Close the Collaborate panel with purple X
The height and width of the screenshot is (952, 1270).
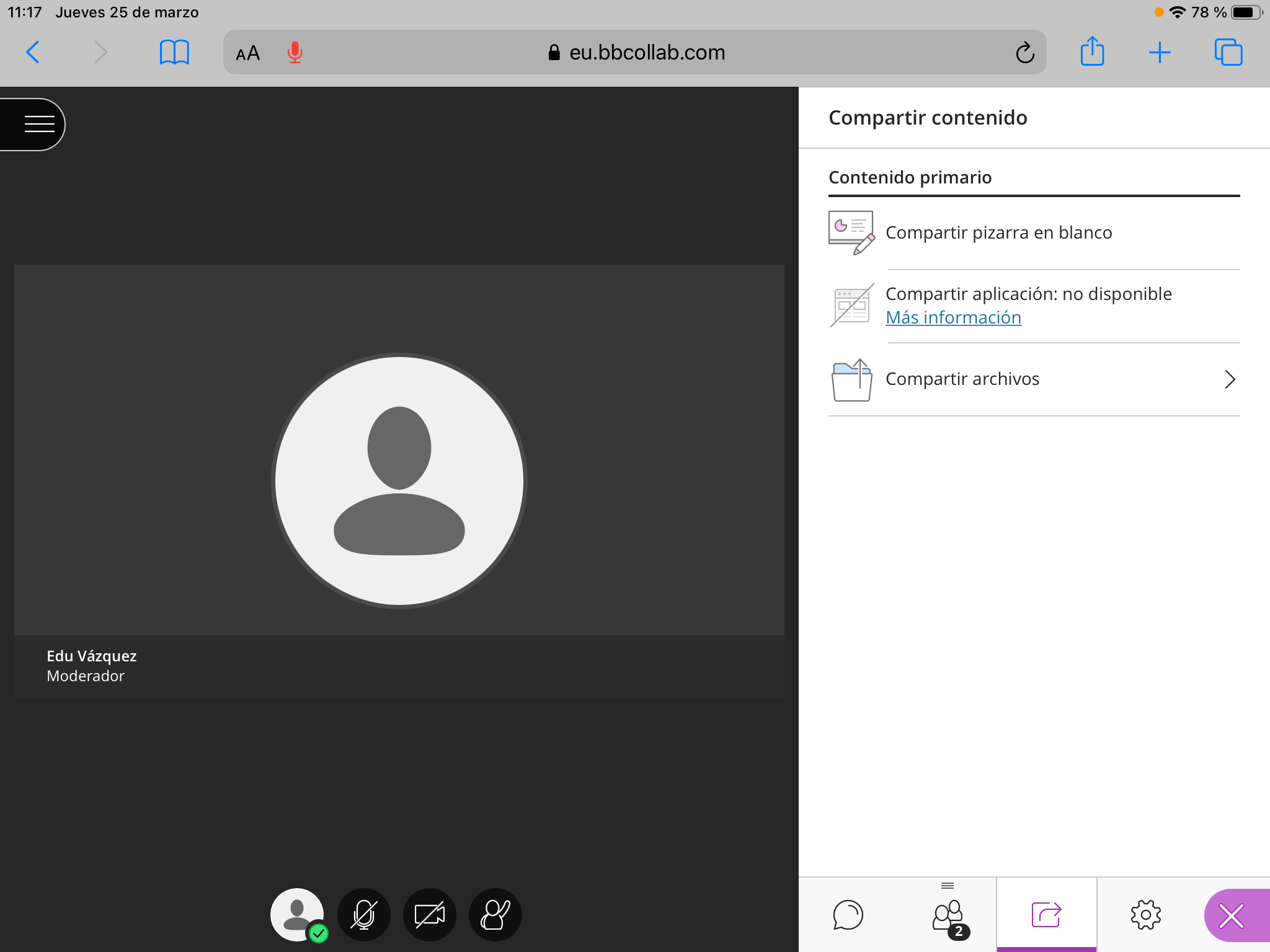1237,916
